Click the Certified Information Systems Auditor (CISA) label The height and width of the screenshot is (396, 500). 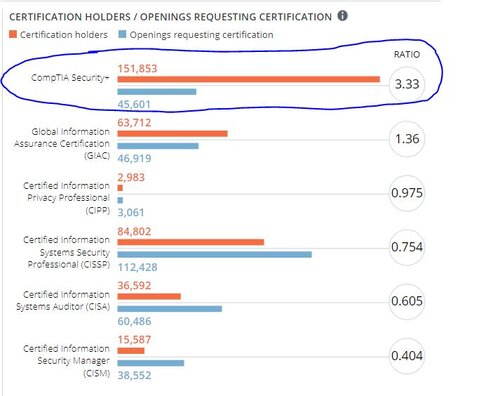63,301
